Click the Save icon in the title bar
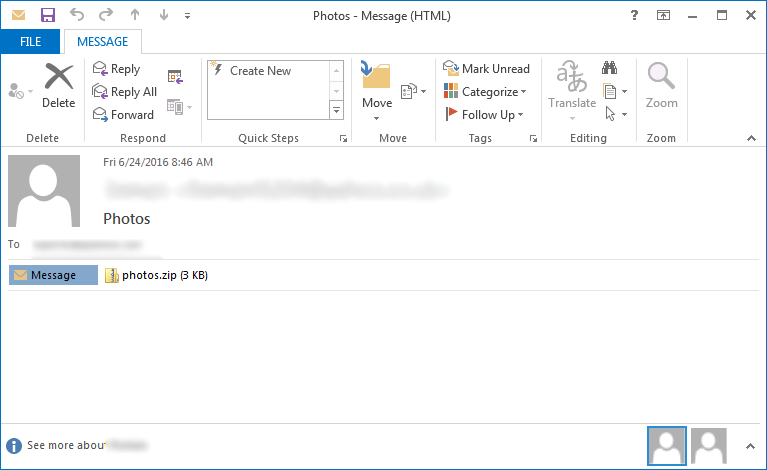Viewport: 767px width, 470px height. [x=47, y=16]
